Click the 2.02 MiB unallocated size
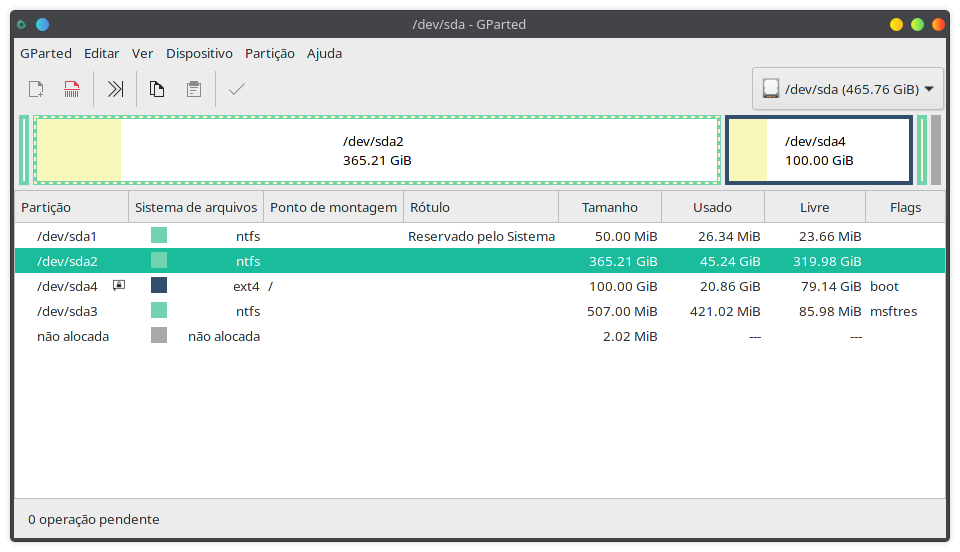Image resolution: width=960 pixels, height=552 pixels. 630,335
